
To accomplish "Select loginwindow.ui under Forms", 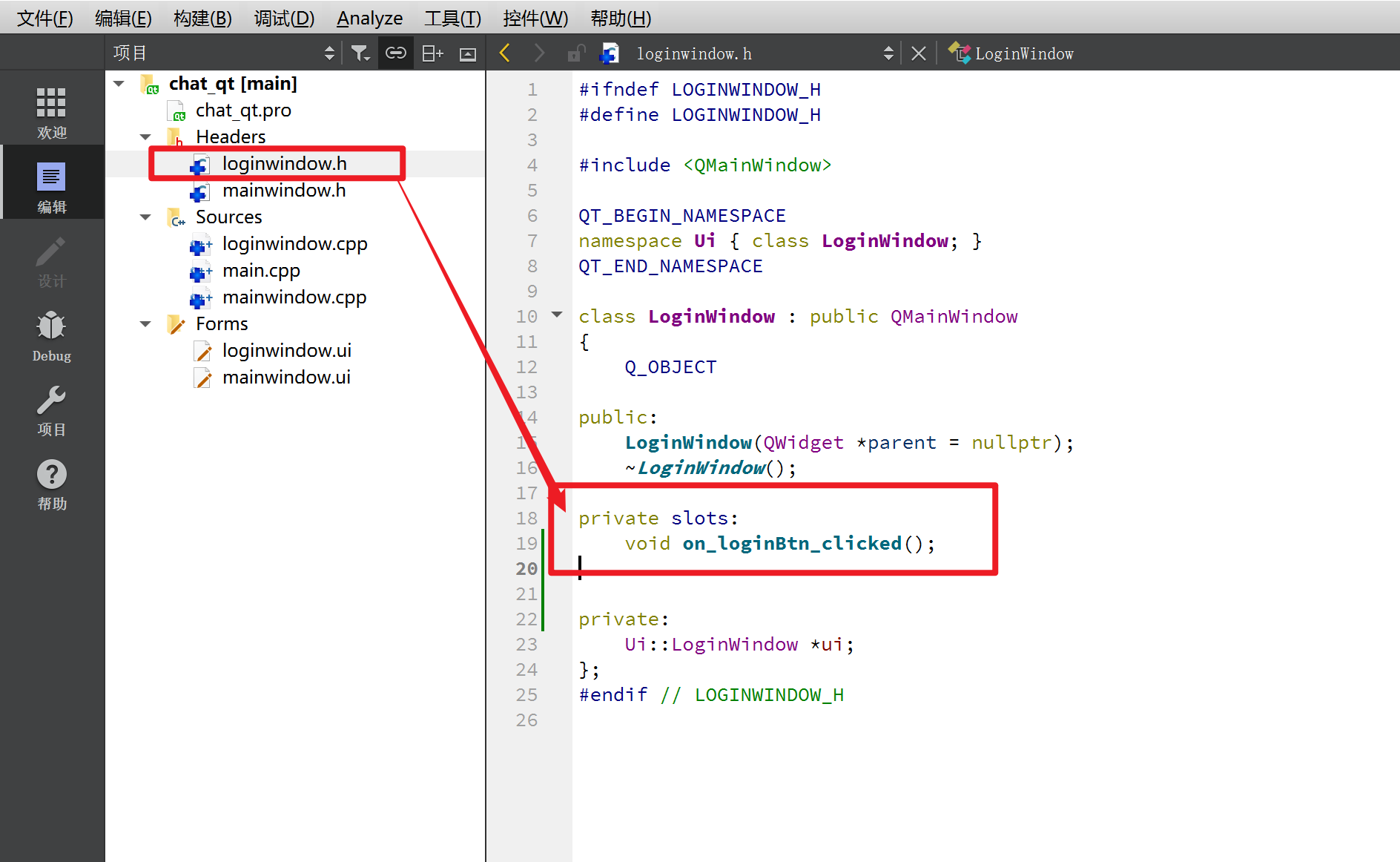I will tap(286, 351).
